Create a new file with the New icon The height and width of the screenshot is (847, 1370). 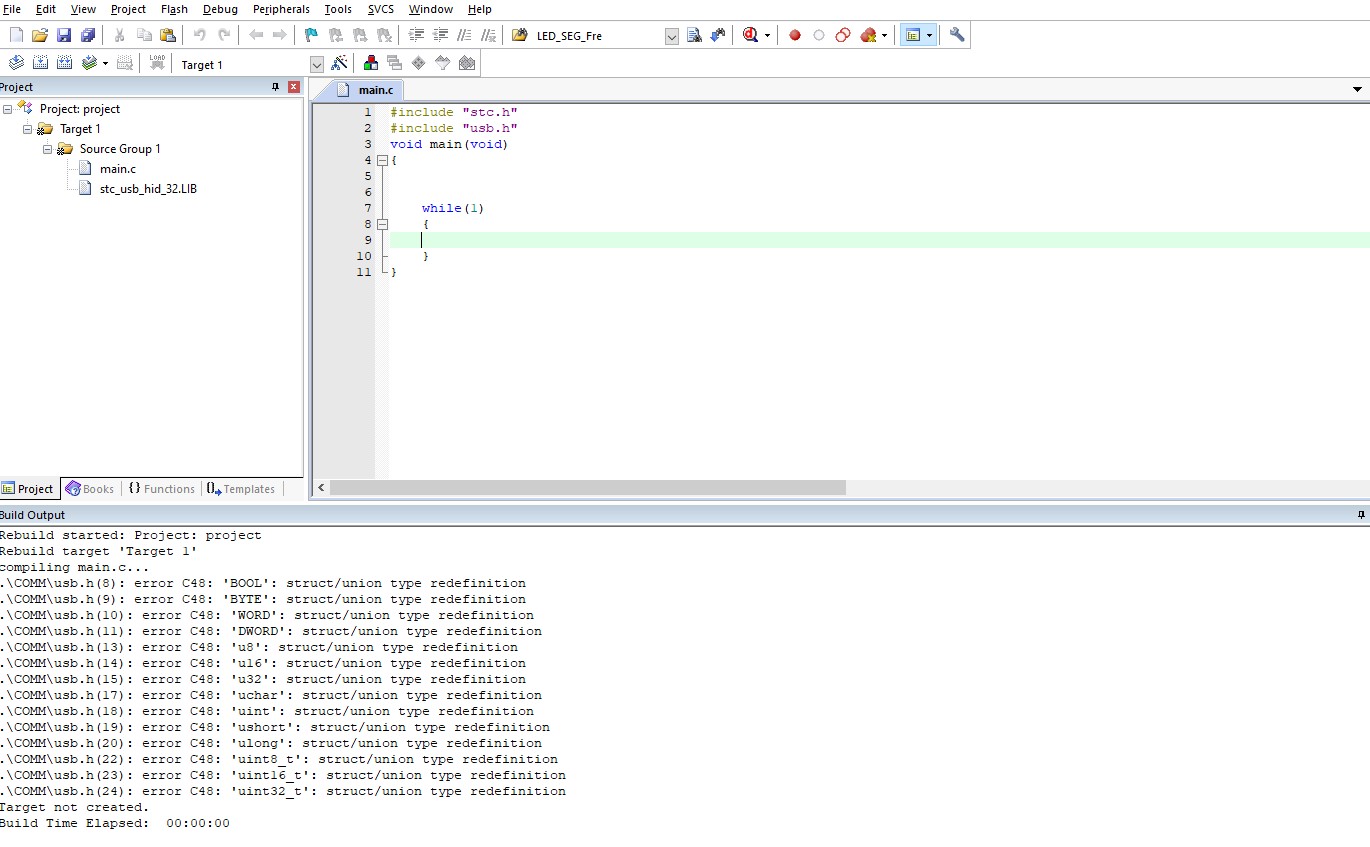(16, 35)
